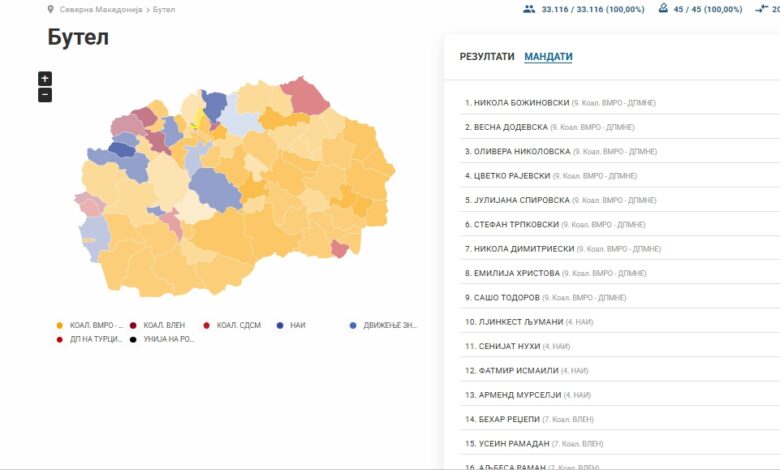Zoom out of the map with minus button
Screen dimensions: 780x470
pyautogui.click(x=45, y=95)
